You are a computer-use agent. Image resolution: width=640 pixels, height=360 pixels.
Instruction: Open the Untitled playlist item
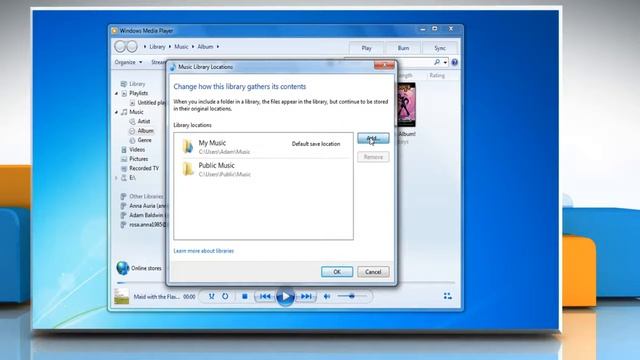point(151,103)
